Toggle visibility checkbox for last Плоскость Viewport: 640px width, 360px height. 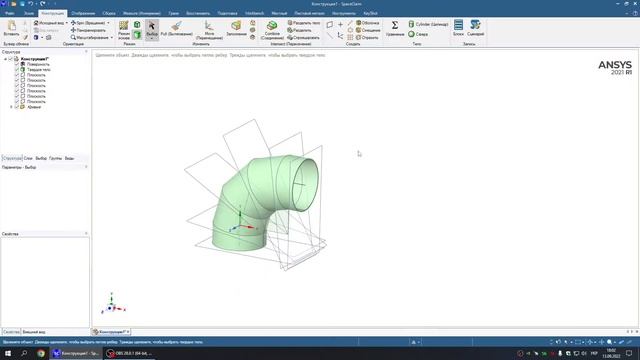click(x=17, y=101)
